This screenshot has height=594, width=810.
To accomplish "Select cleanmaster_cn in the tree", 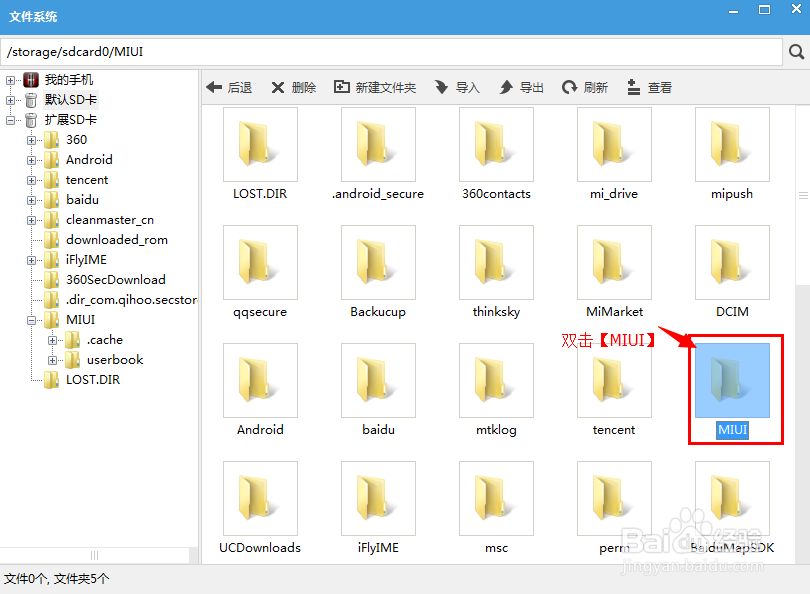I will (x=110, y=220).
